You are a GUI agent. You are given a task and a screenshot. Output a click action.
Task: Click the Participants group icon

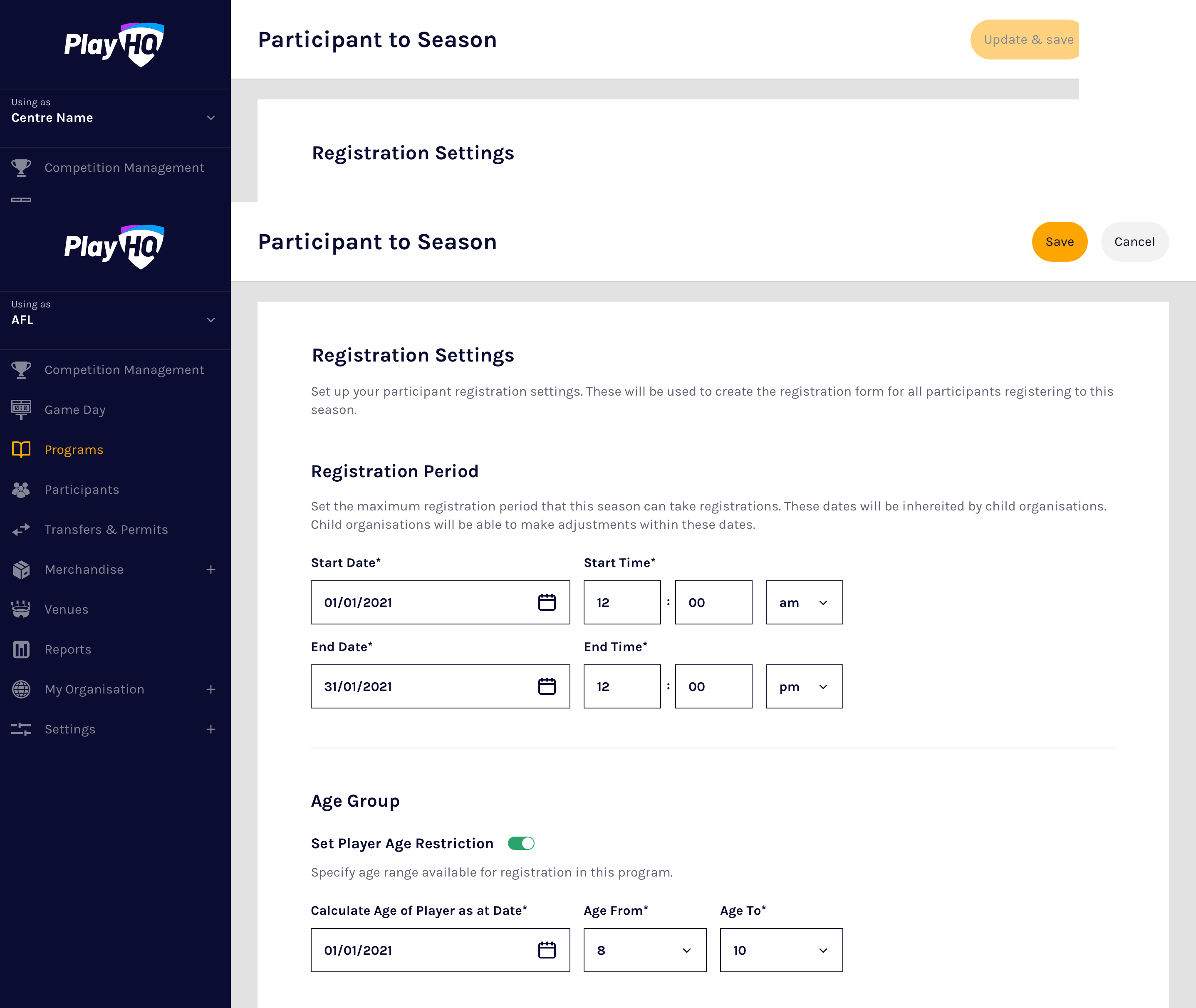(x=21, y=490)
